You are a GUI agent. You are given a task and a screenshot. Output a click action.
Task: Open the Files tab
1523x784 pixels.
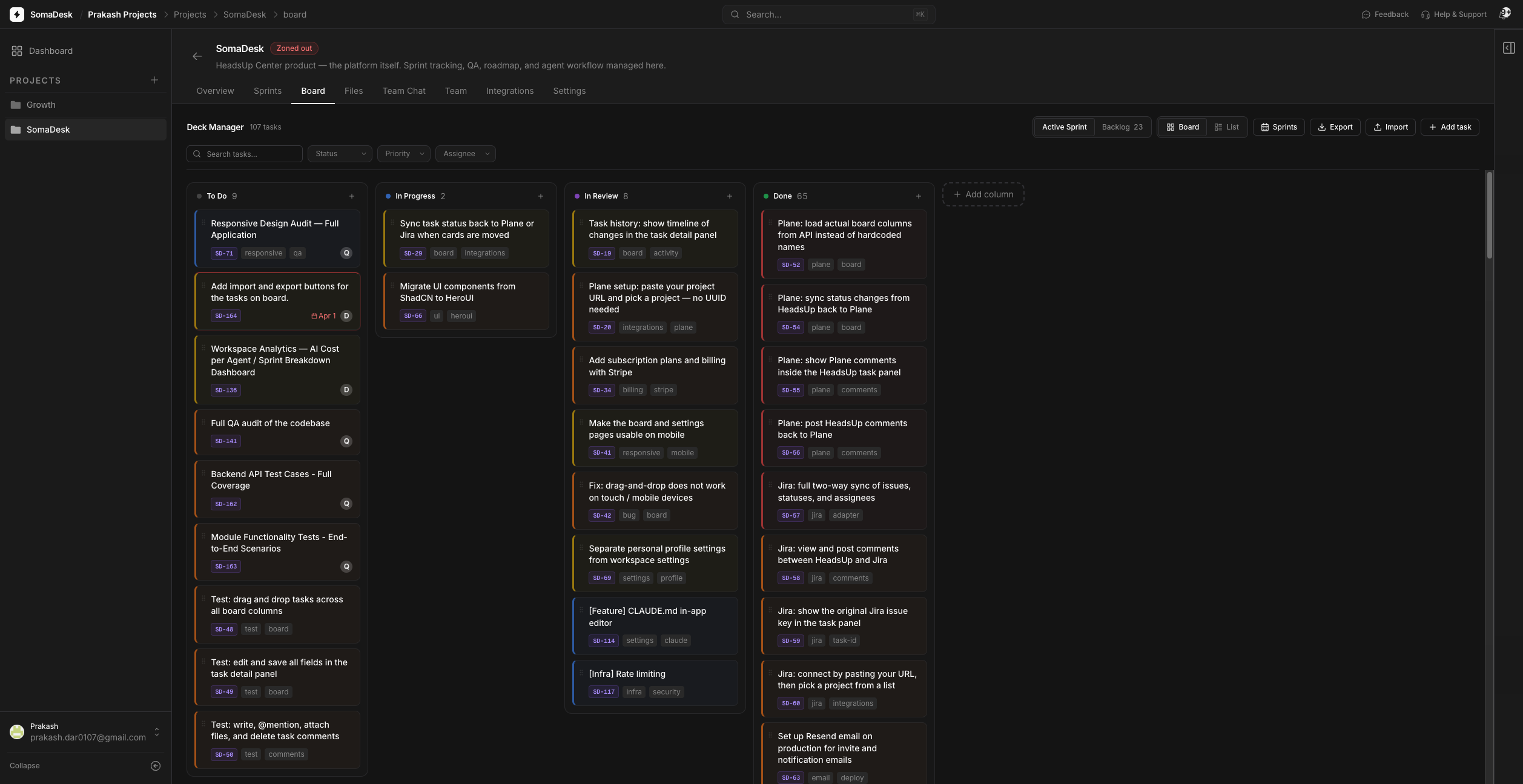(x=354, y=91)
